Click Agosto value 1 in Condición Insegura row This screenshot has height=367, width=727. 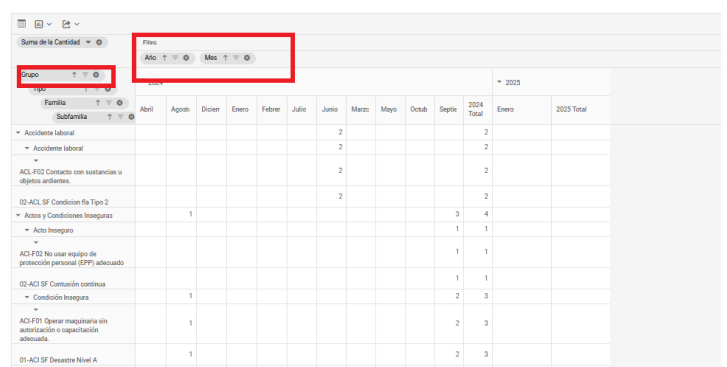click(x=191, y=296)
